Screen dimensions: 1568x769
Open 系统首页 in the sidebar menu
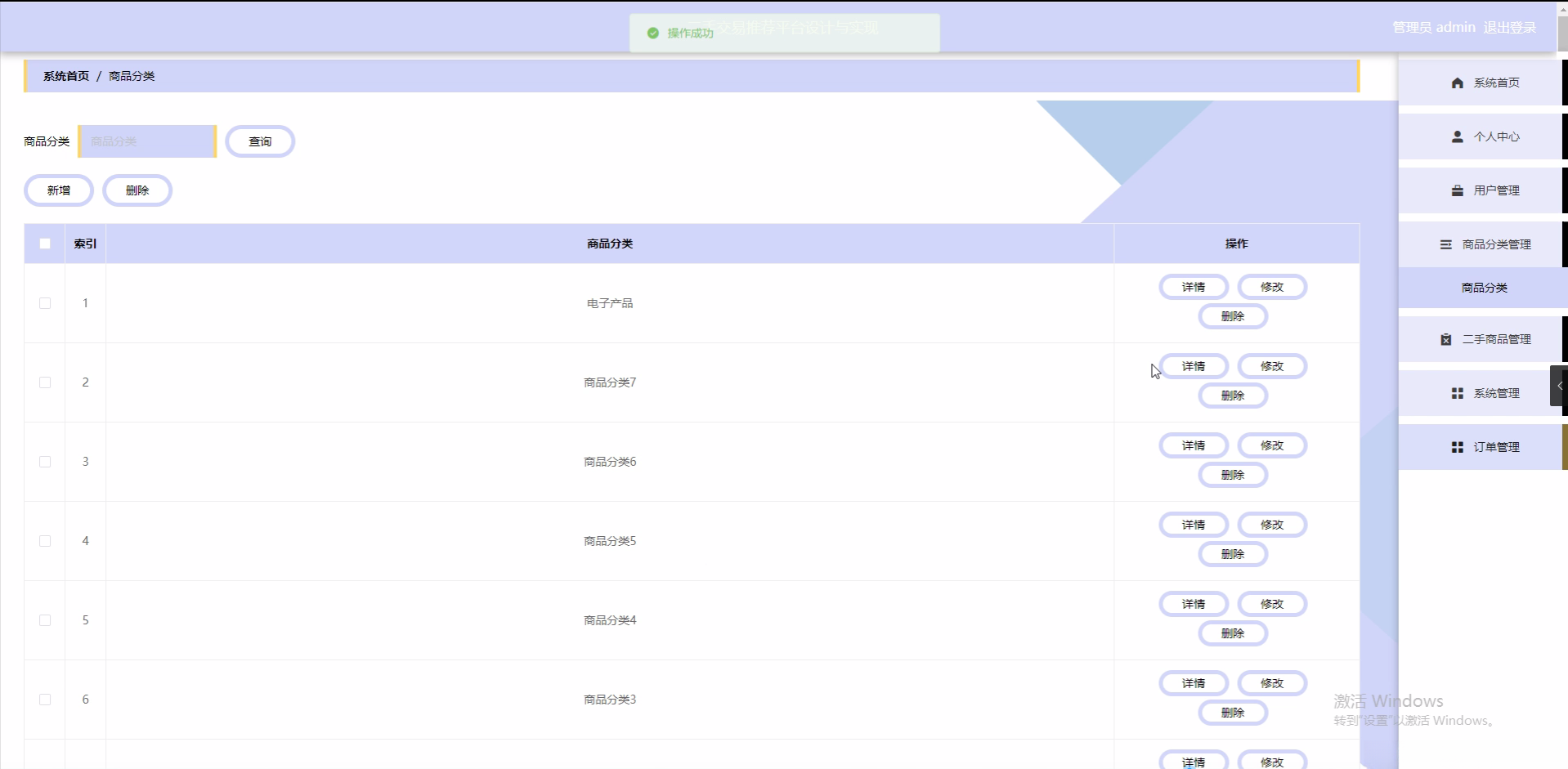(1483, 83)
